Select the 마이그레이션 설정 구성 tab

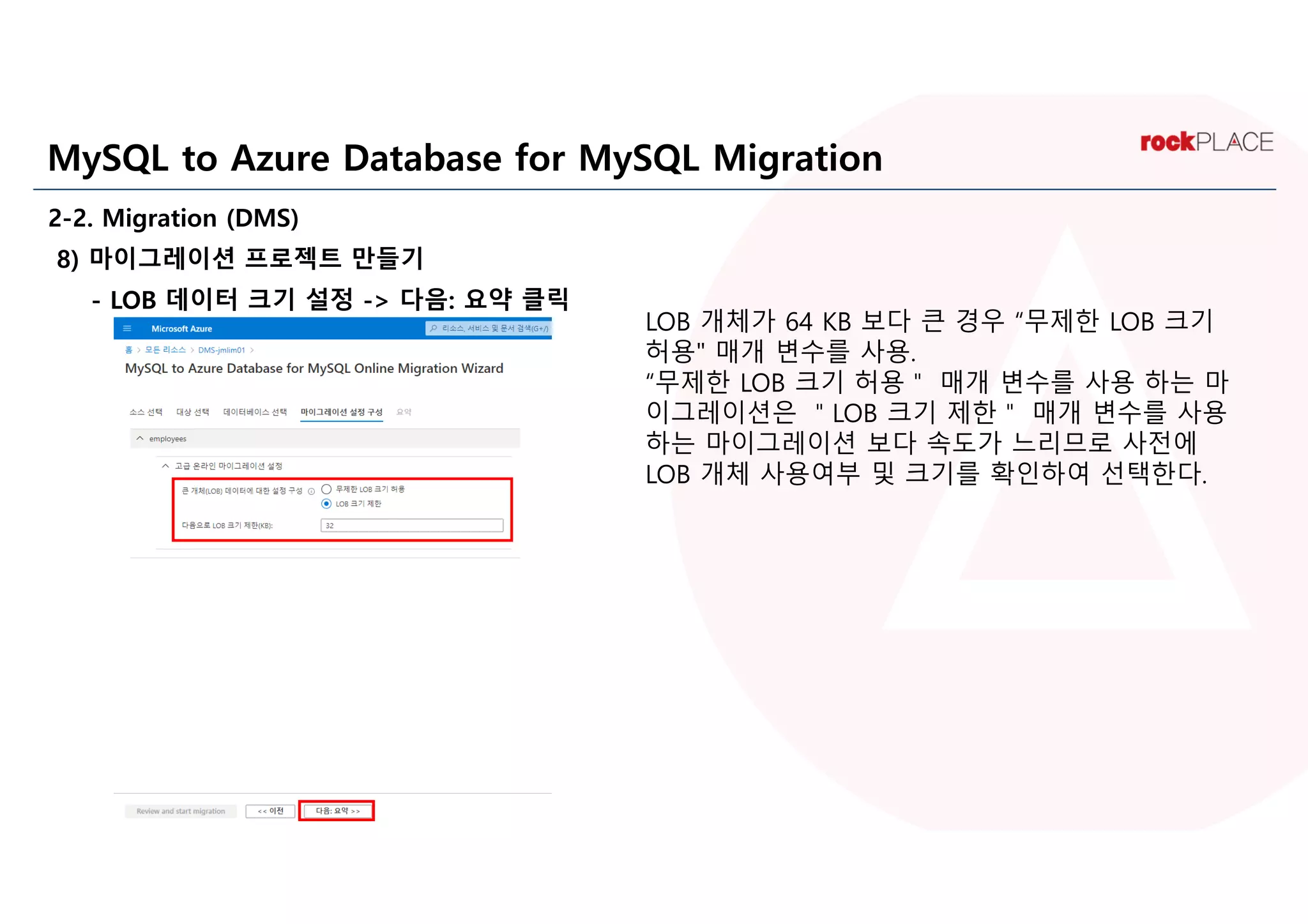[341, 412]
